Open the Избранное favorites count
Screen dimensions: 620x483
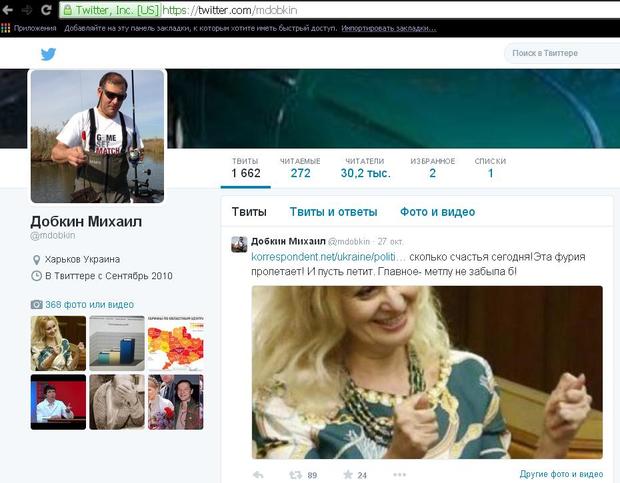(432, 168)
